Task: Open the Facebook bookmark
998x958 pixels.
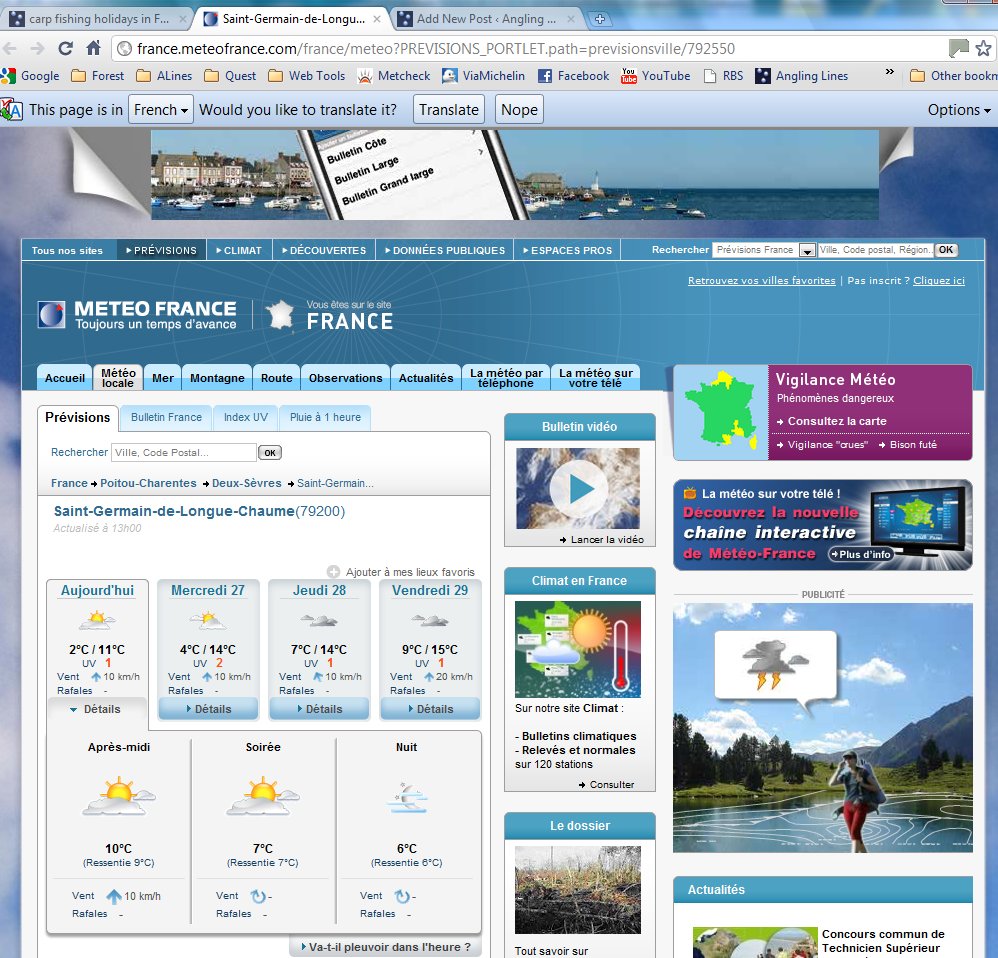Action: tap(573, 76)
